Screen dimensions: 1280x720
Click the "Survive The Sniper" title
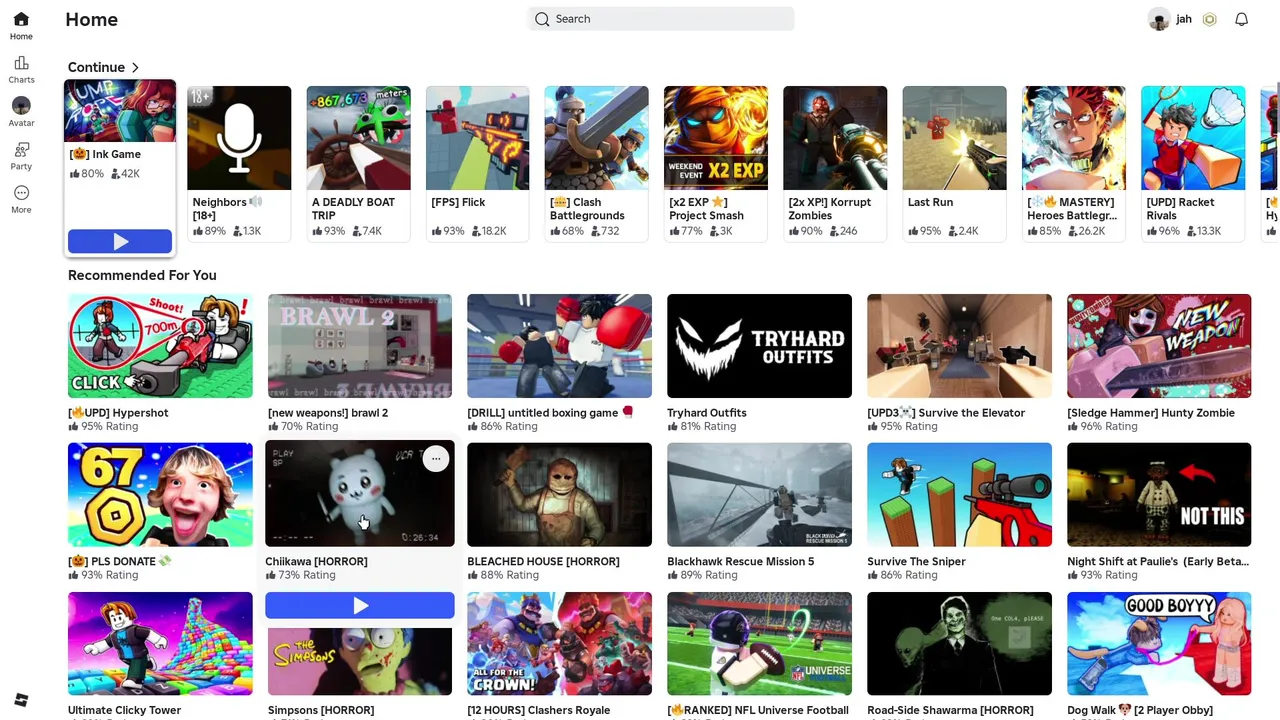point(916,562)
